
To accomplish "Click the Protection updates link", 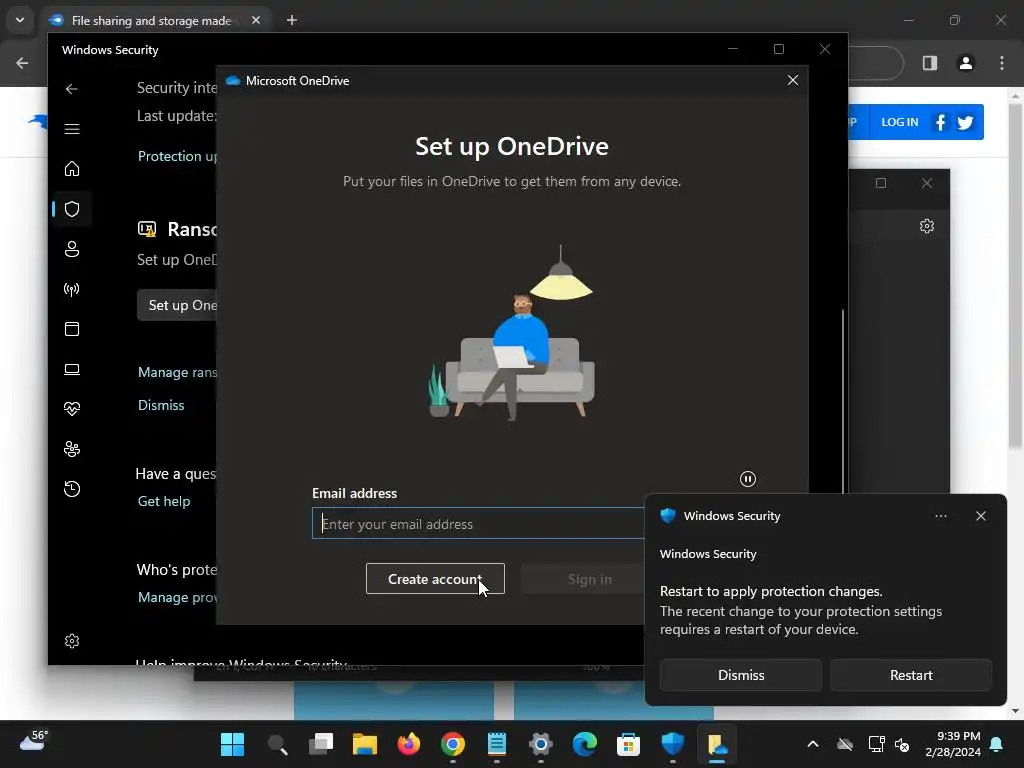I will click(x=177, y=156).
